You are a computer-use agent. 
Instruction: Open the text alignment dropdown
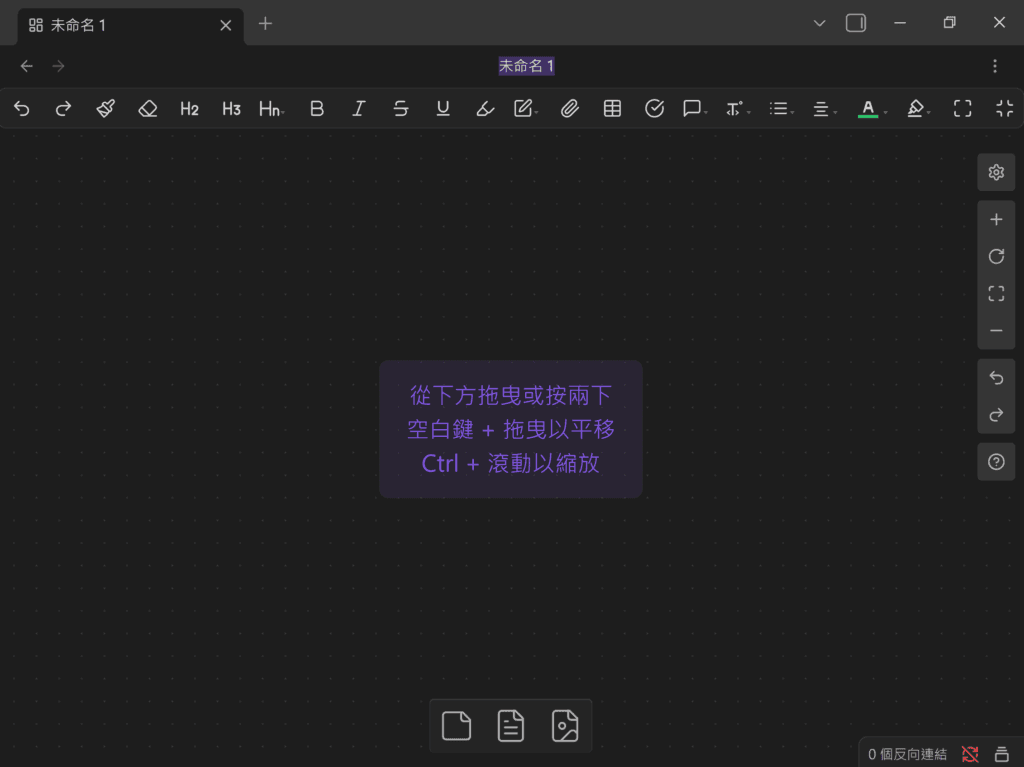(x=823, y=109)
